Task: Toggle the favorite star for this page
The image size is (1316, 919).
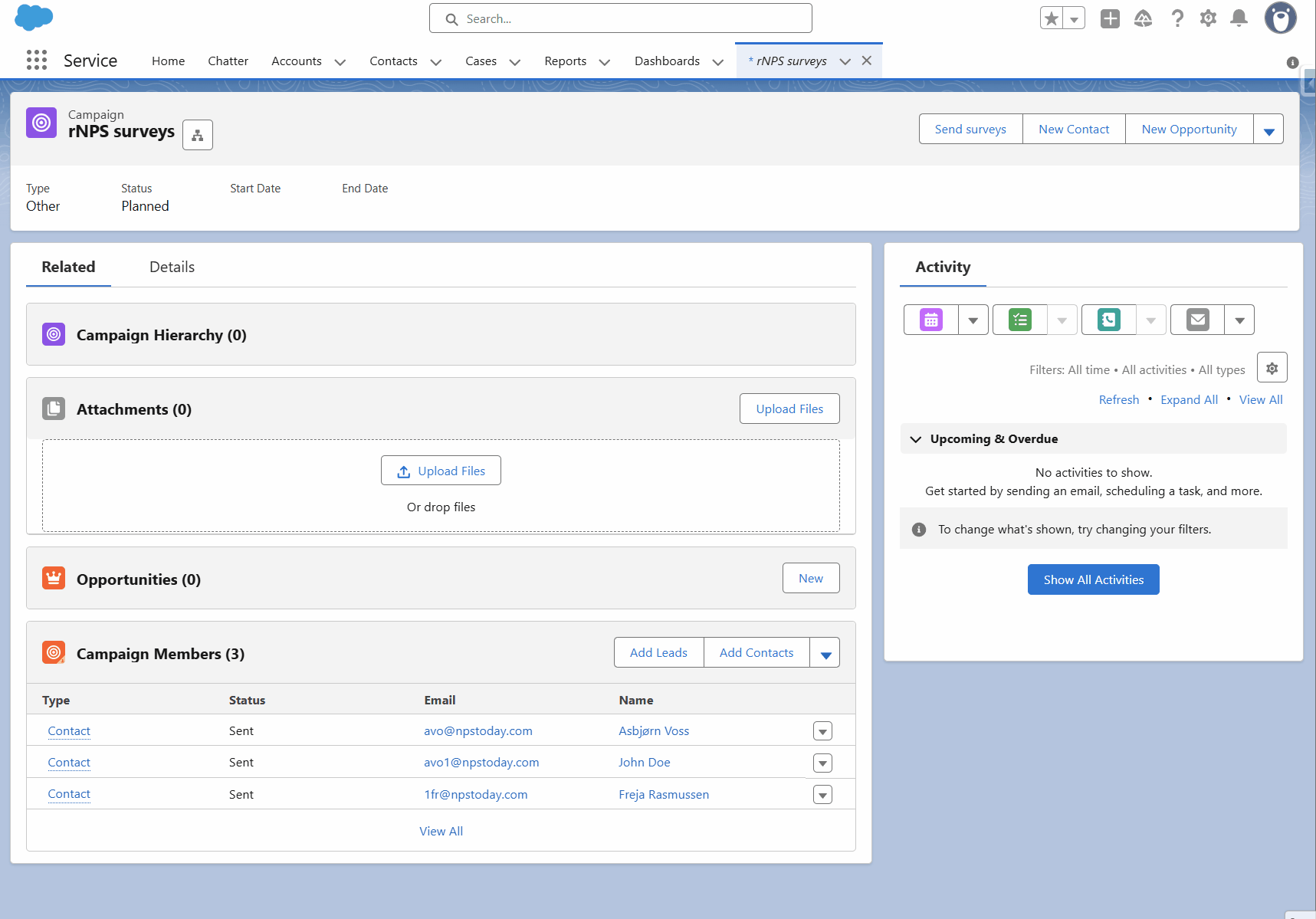Action: [x=1051, y=18]
